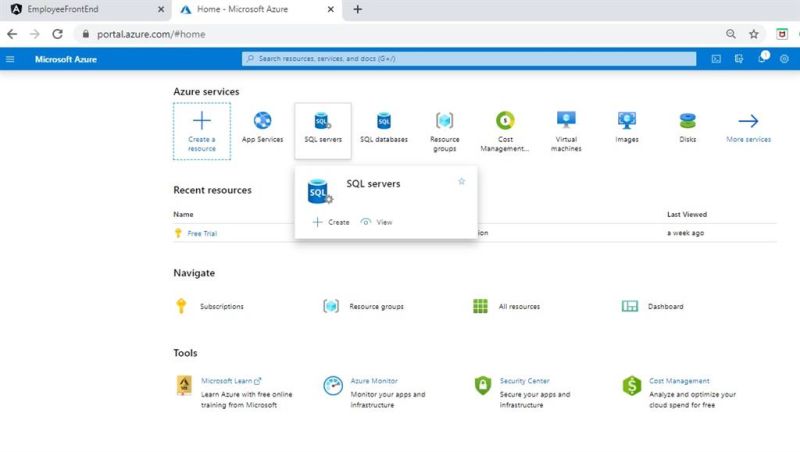
Task: Click Create in SQL servers popup
Action: coord(331,222)
